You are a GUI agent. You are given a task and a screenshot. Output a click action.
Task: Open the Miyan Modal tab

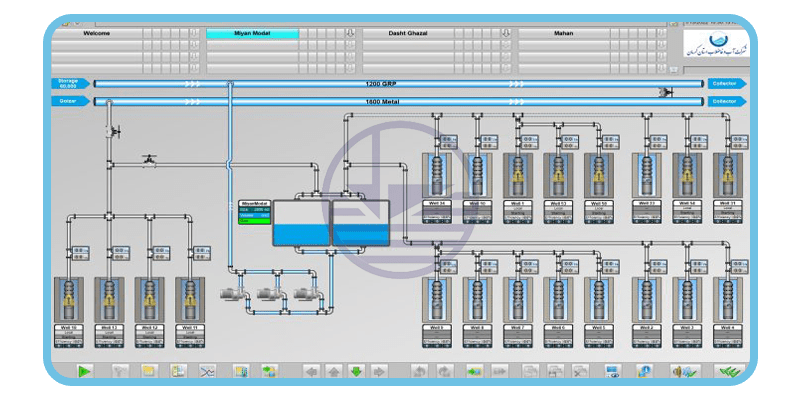[x=252, y=33]
